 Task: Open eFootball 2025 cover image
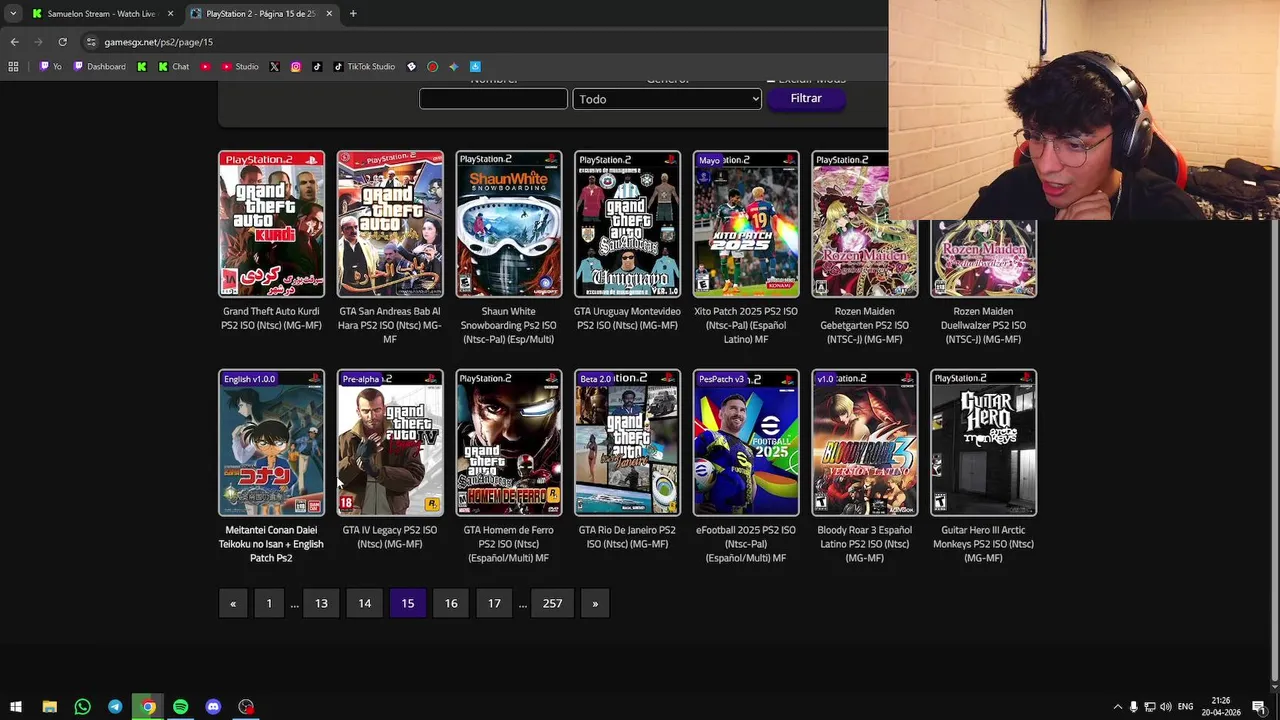(x=746, y=443)
